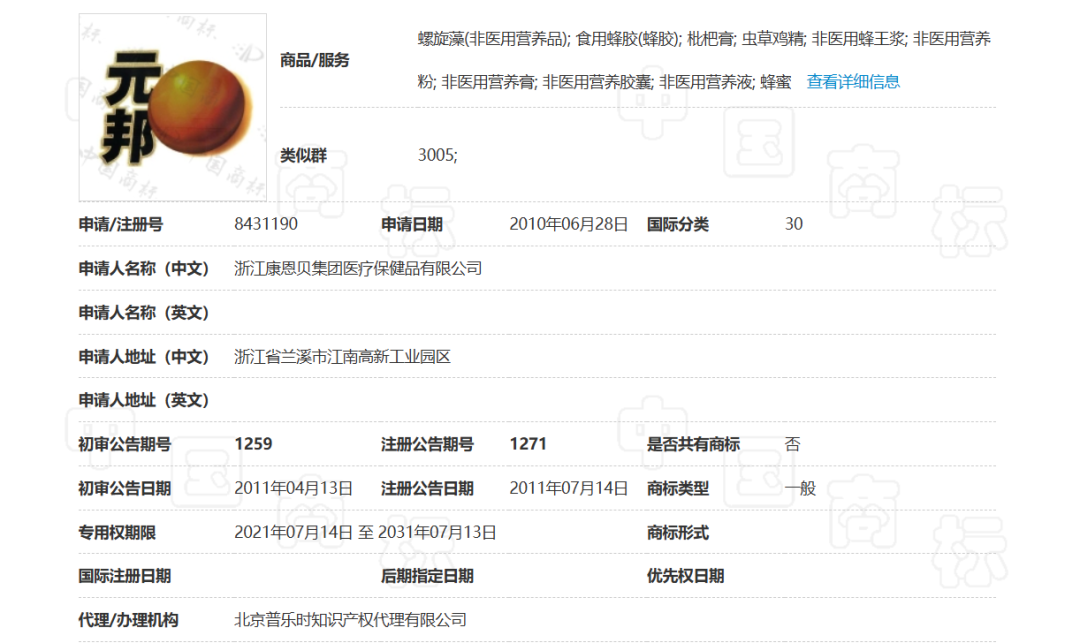Click the 申请人名称（中文） label
The image size is (1080, 643).
pos(143,268)
